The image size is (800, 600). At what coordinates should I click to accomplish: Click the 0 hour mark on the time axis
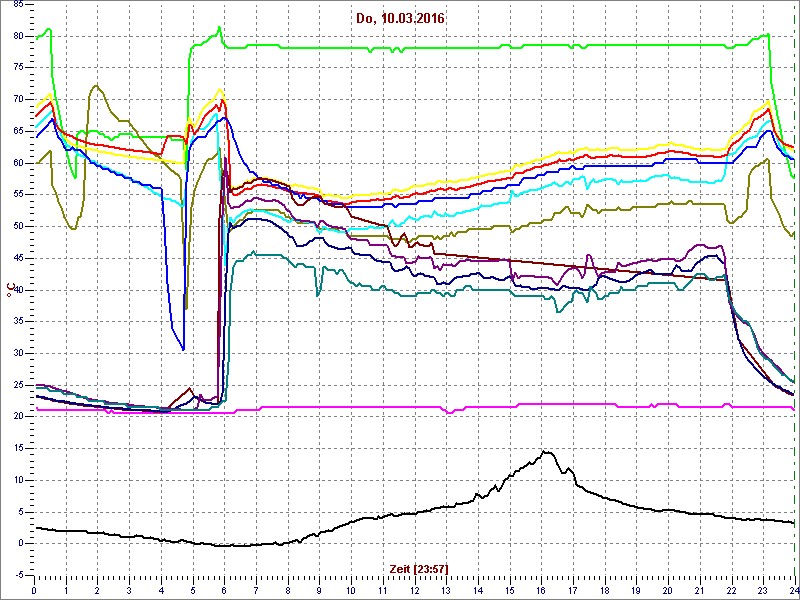35,589
